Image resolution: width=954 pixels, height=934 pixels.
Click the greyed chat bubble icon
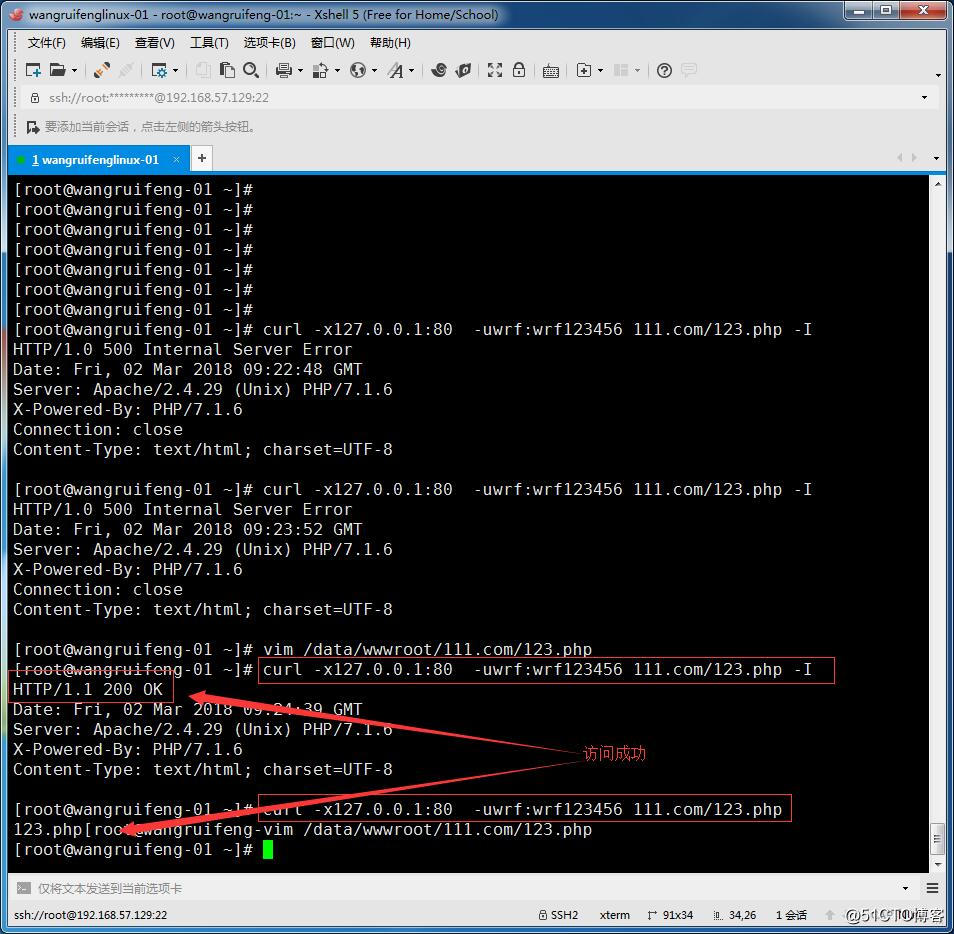[x=689, y=70]
